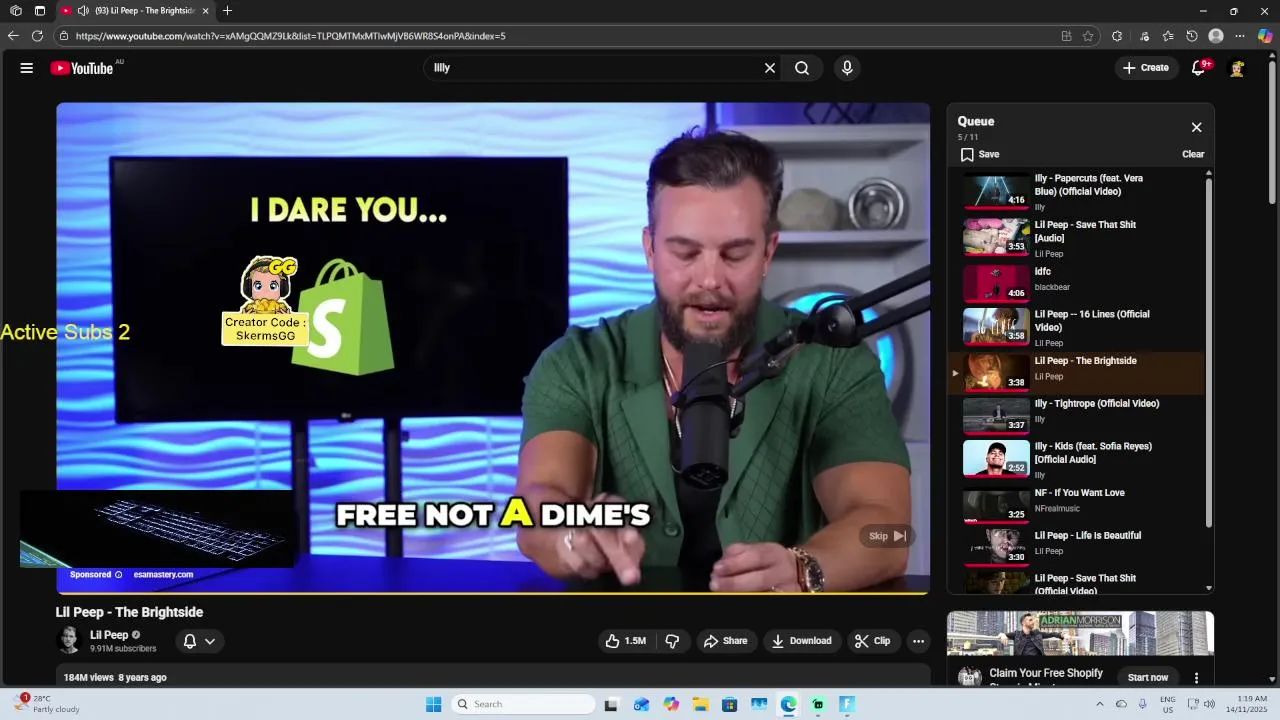
Task: Open Lil Peep channel avatar
Action: click(69, 640)
